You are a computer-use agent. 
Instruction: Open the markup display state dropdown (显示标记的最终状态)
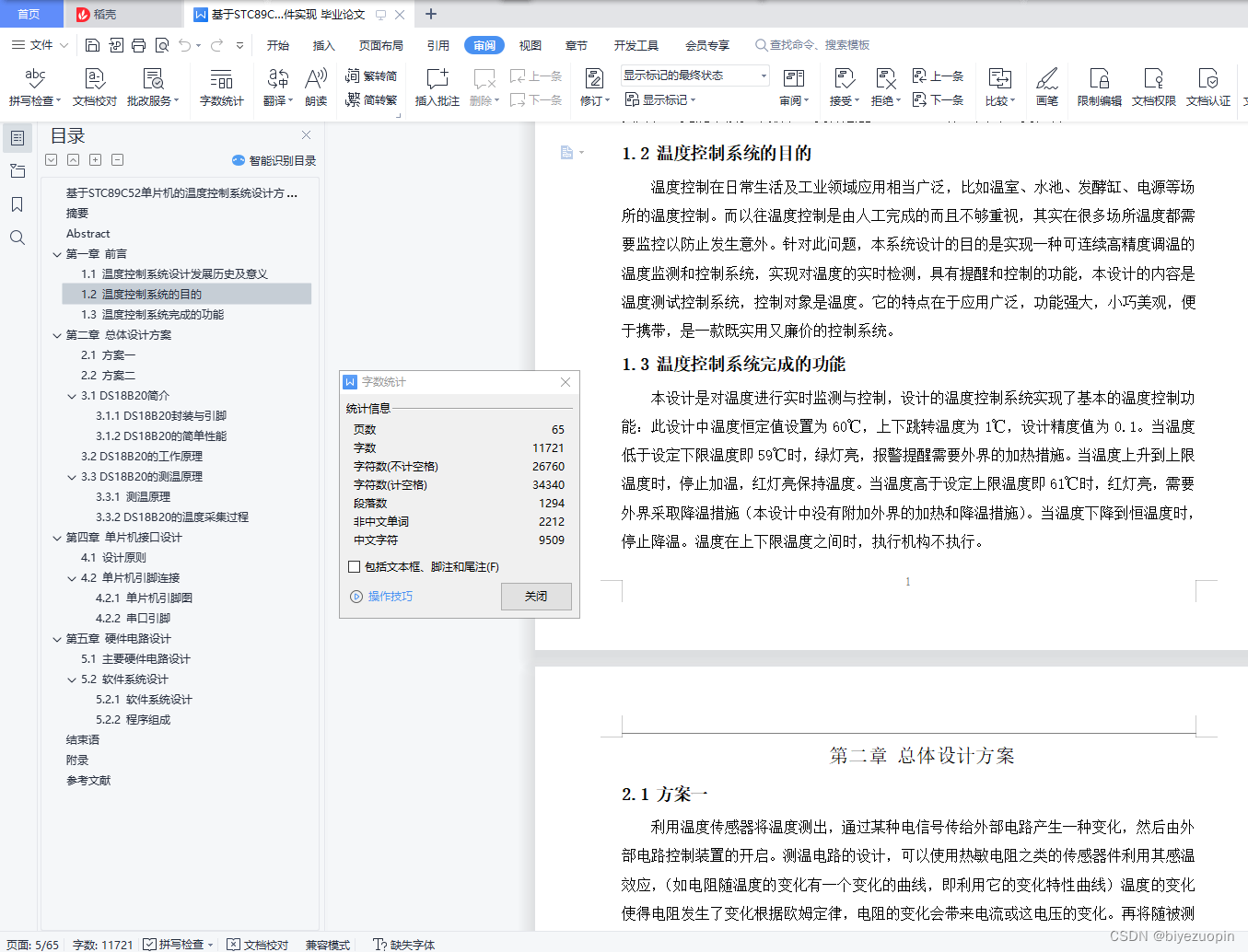695,75
